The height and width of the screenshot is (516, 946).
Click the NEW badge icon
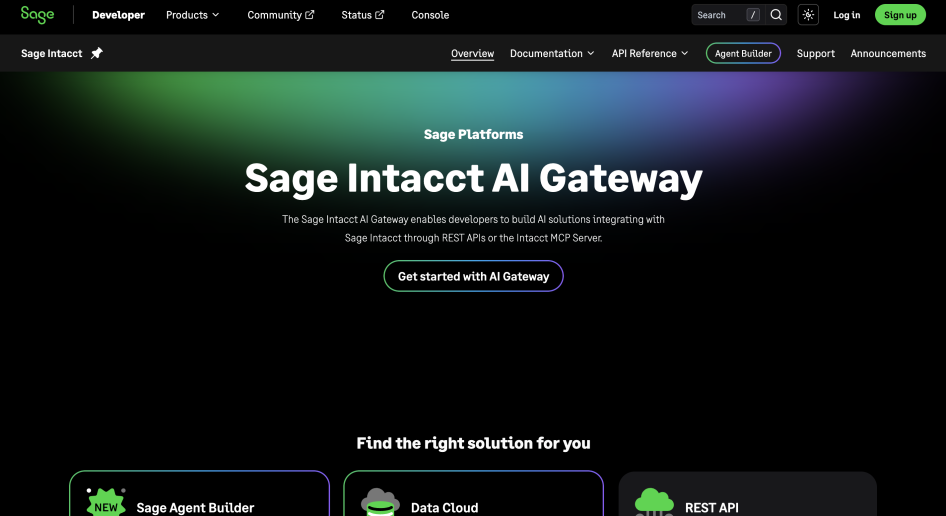(106, 503)
